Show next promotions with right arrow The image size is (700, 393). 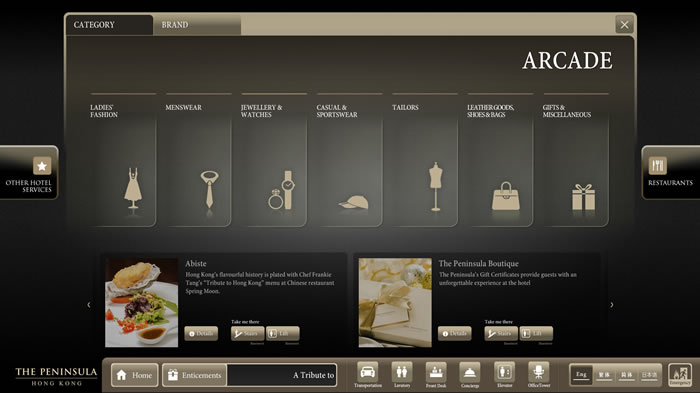point(612,305)
